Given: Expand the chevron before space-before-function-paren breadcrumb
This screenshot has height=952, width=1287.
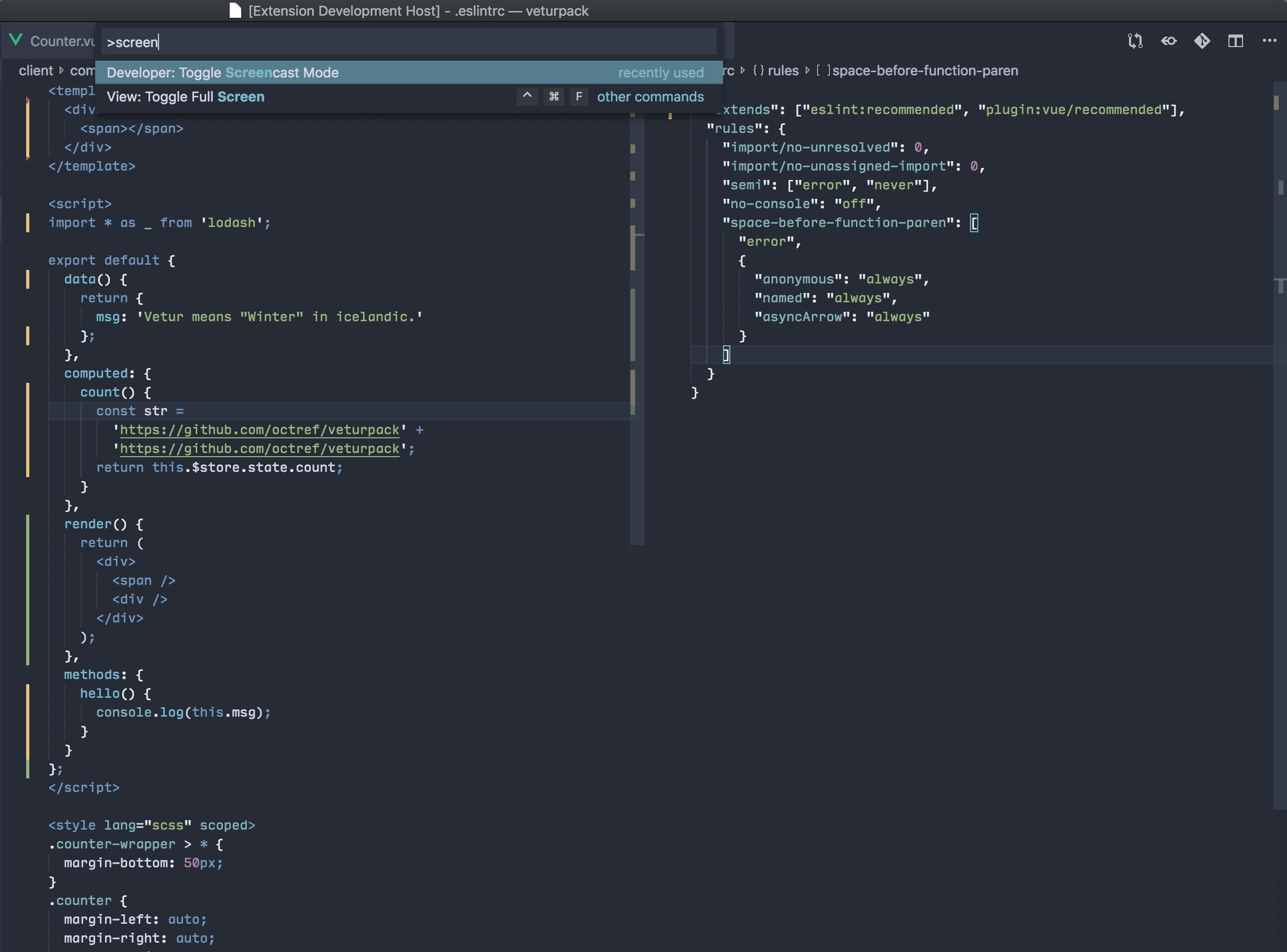Looking at the screenshot, I should 807,71.
